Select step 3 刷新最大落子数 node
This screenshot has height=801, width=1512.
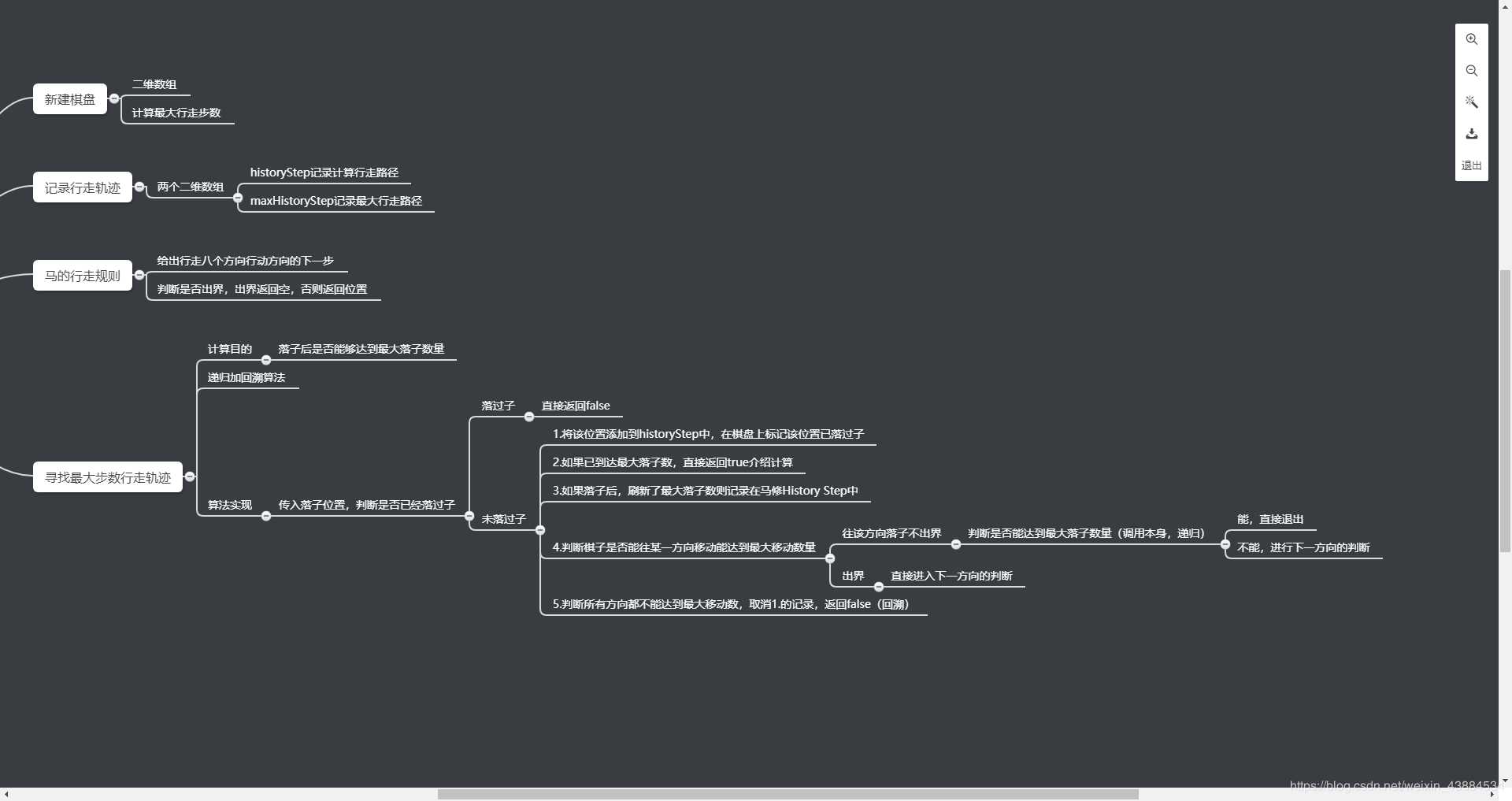[x=706, y=491]
